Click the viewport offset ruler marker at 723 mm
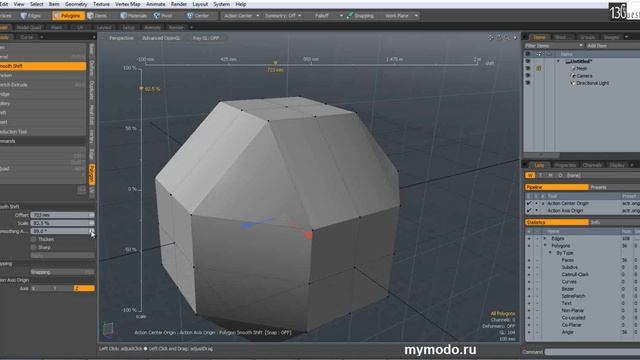640x360 pixels. (276, 63)
